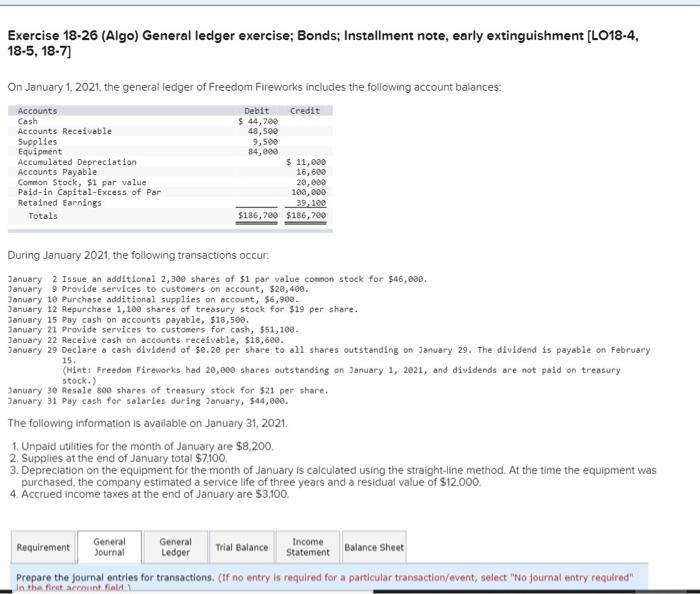This screenshot has height=594, width=700.
Task: Select the Trial Balance tab
Action: tap(242, 547)
